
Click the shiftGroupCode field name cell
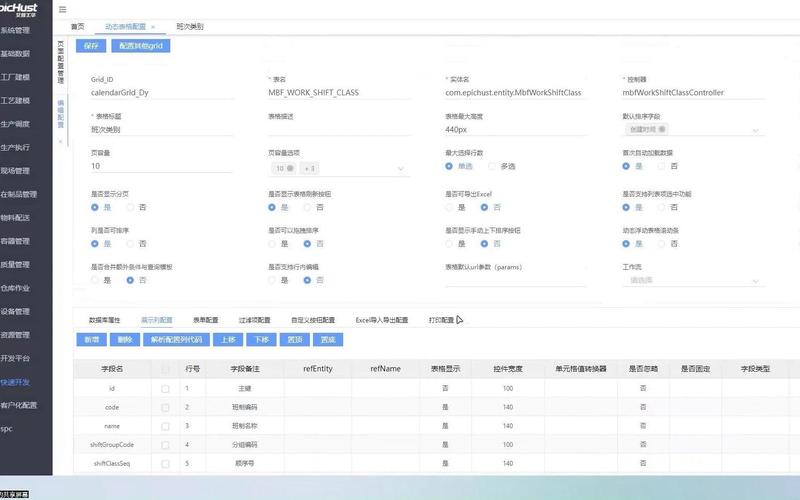112,445
